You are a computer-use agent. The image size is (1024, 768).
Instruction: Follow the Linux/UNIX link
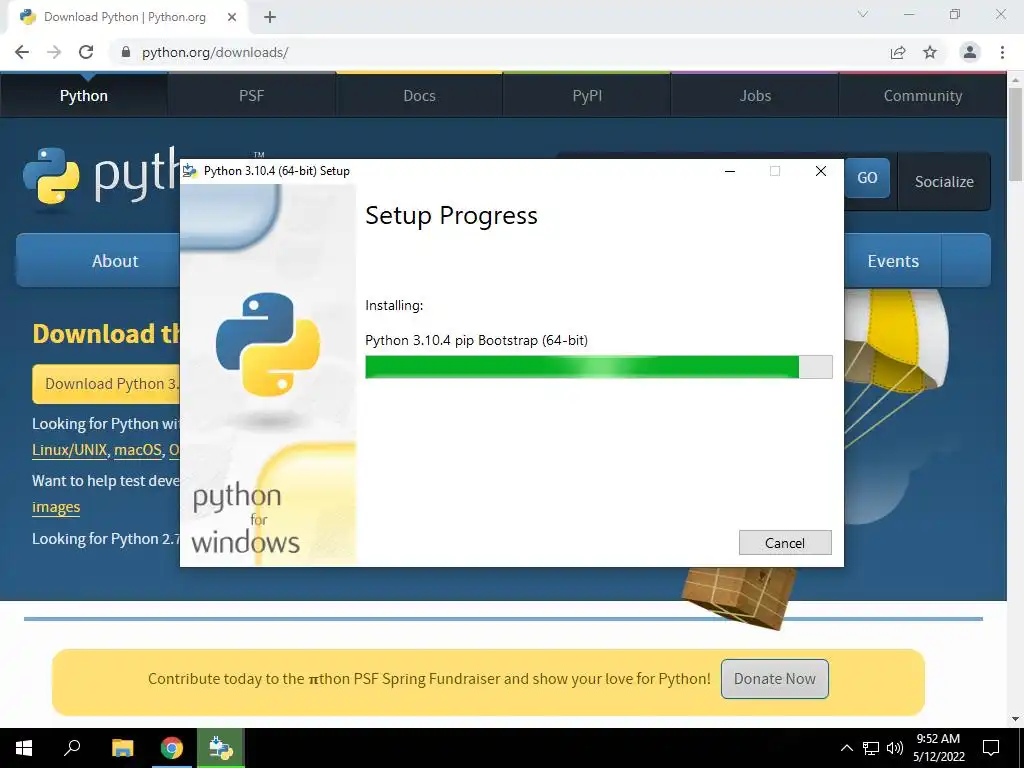click(x=69, y=450)
